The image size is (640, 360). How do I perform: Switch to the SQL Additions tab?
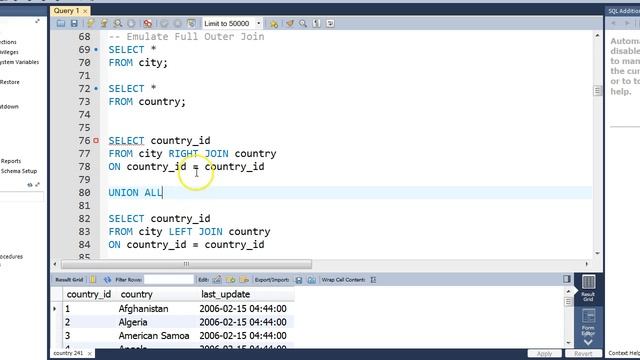pos(623,11)
